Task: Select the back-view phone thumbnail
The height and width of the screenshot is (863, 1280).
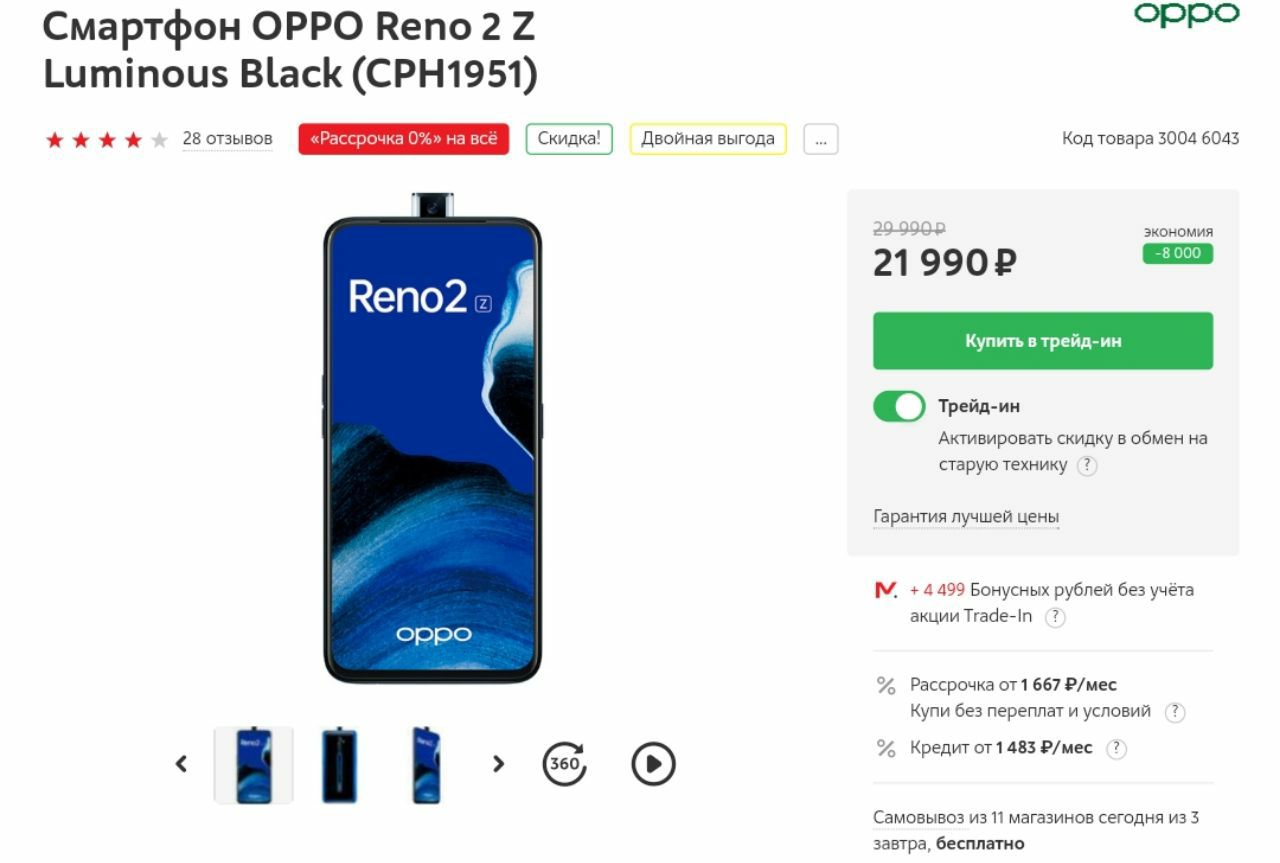Action: coord(340,765)
